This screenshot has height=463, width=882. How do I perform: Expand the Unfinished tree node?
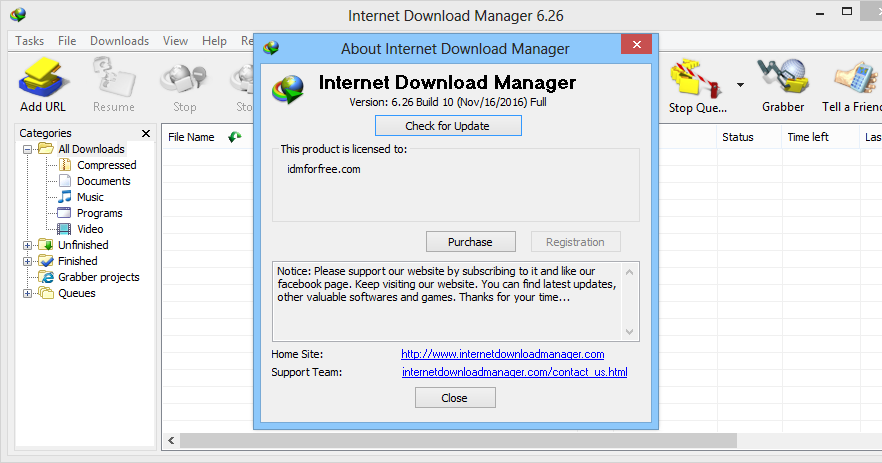coord(27,245)
